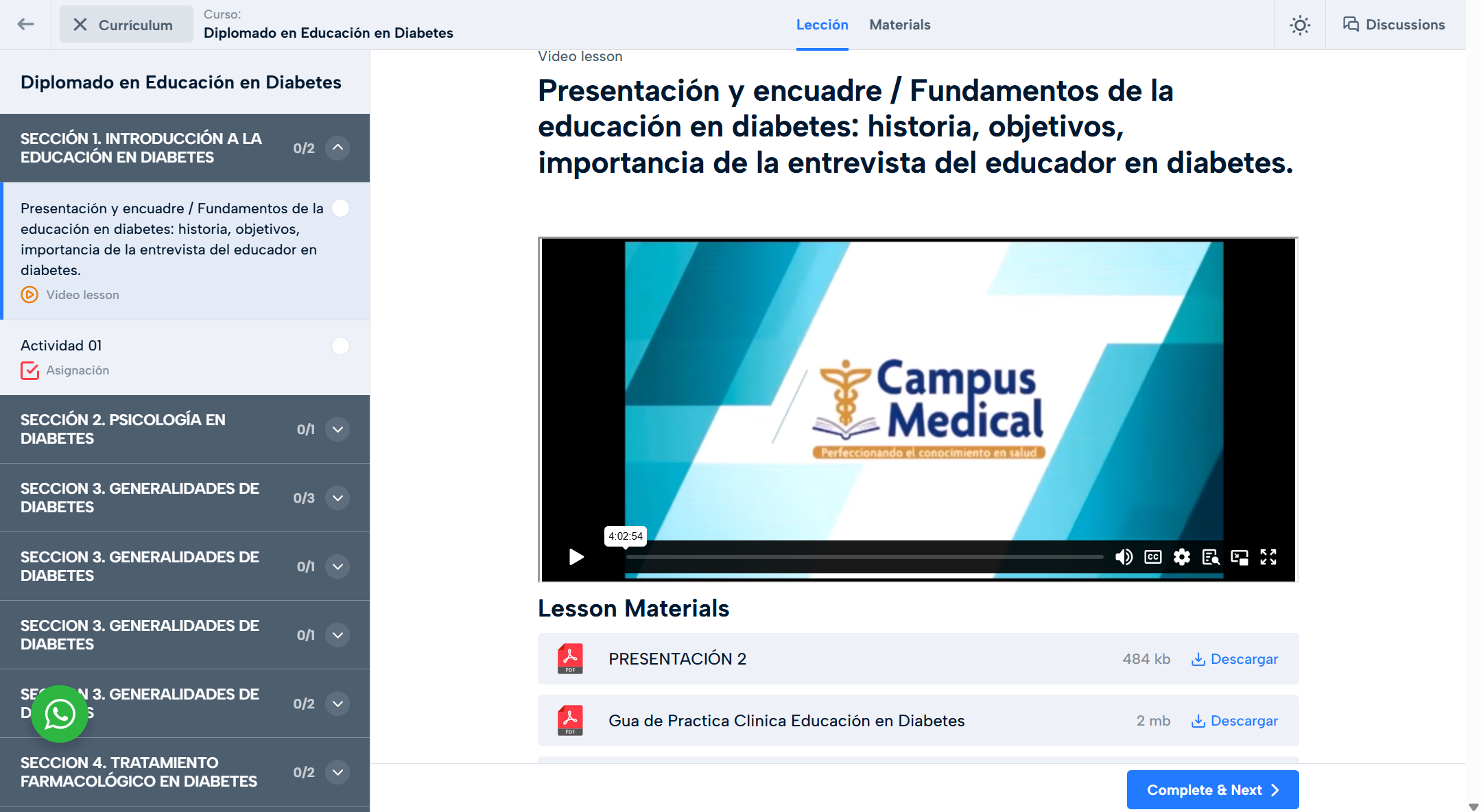
Task: Click the '484 kb' file size
Action: 1146,658
